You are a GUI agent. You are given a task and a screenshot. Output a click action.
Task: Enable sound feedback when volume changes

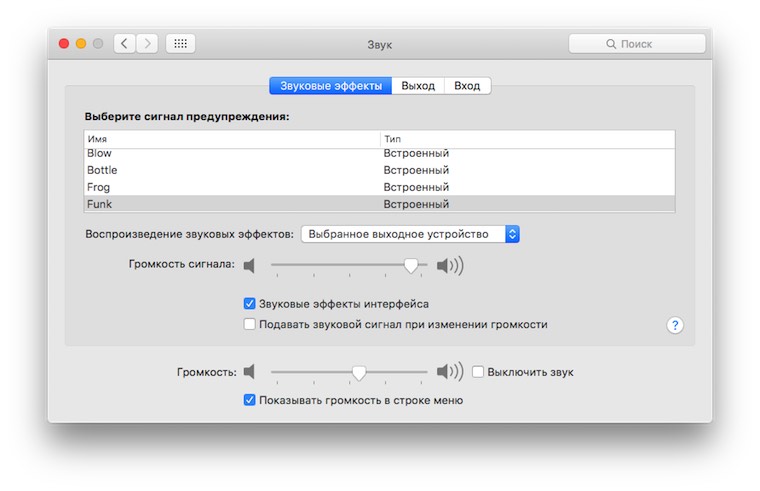(x=250, y=325)
